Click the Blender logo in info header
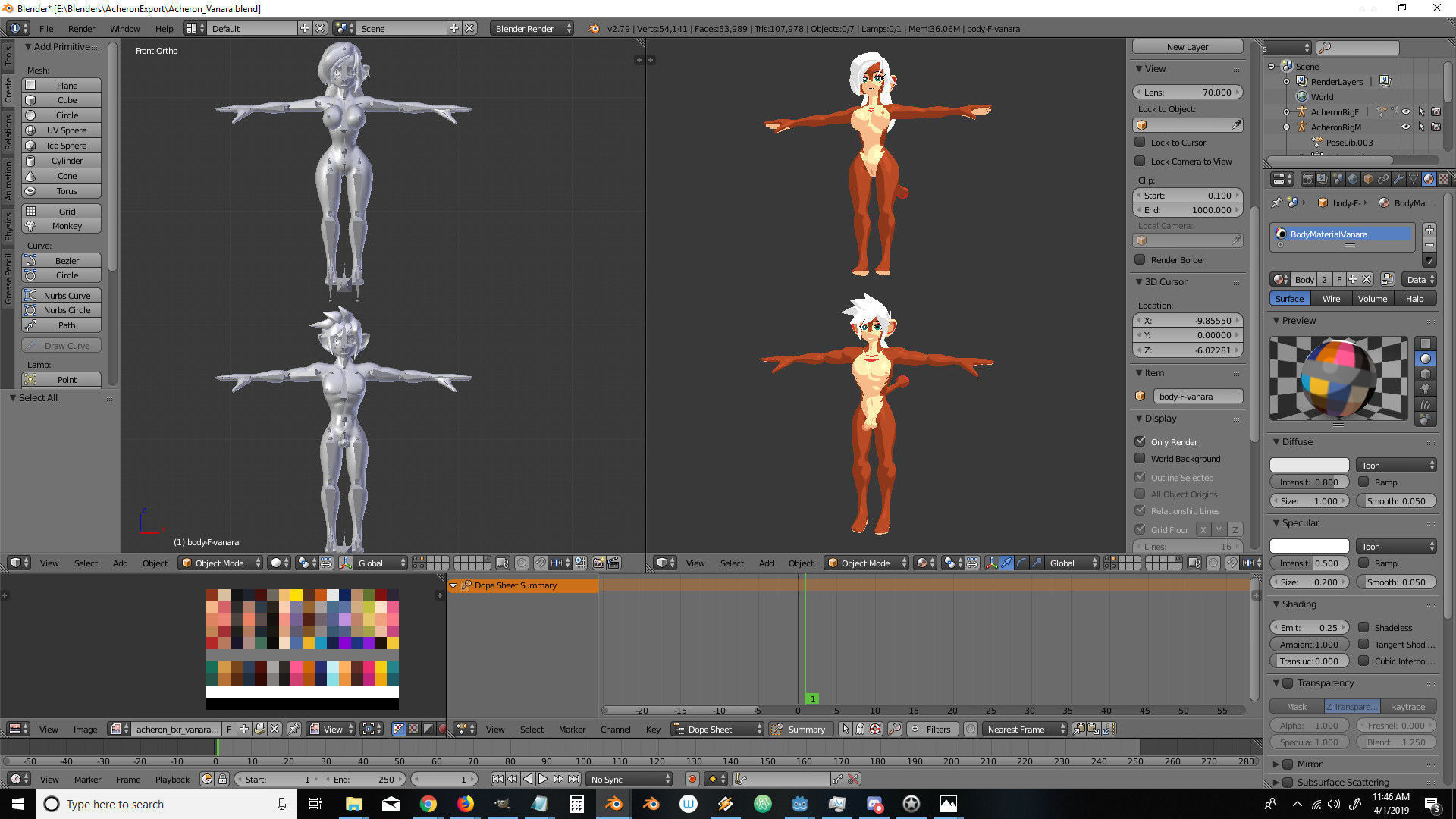The image size is (1456, 819). [x=593, y=28]
